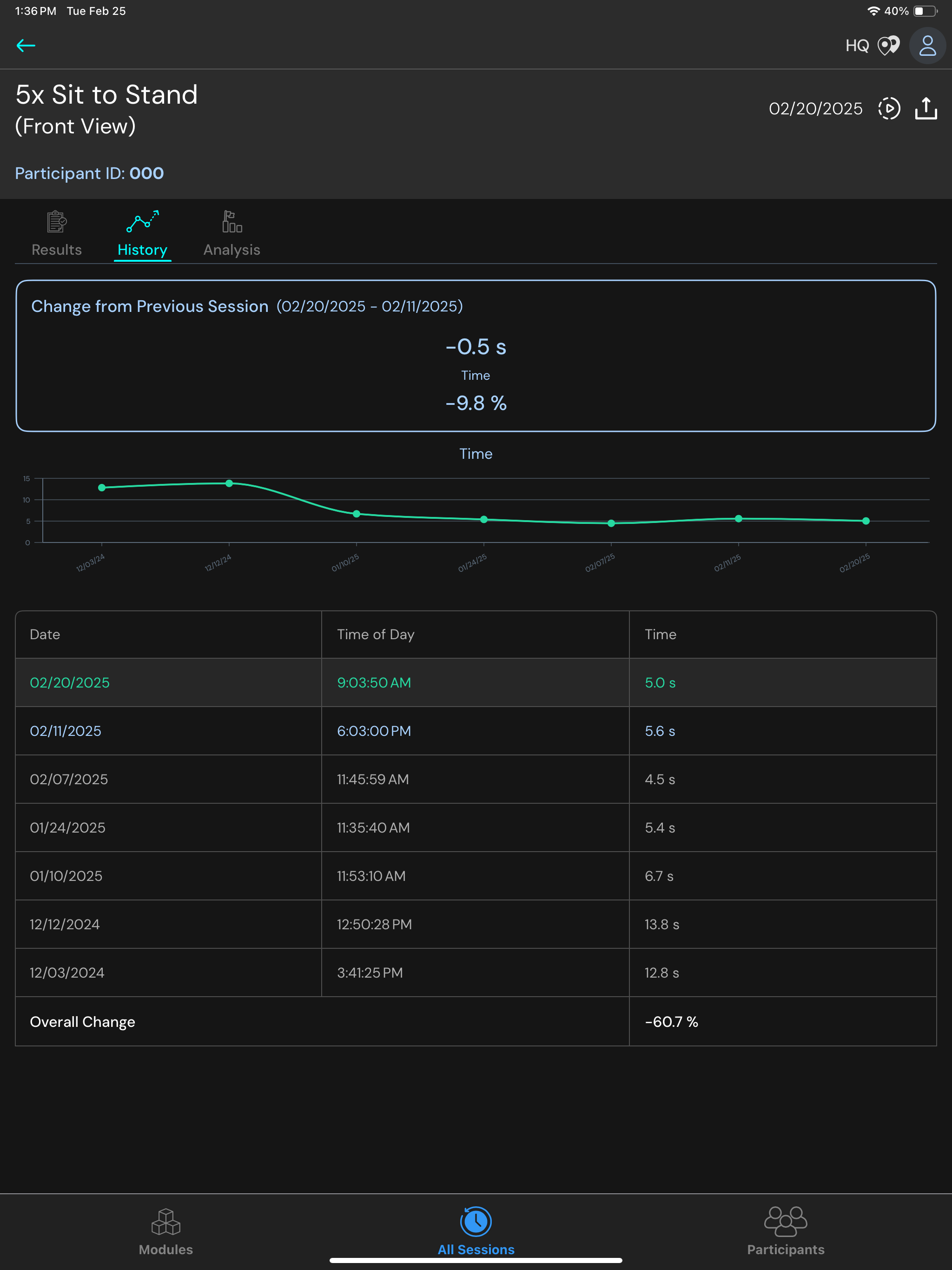Tap the 01/10/25 chart data point
This screenshot has height=1270, width=952.
(x=357, y=514)
